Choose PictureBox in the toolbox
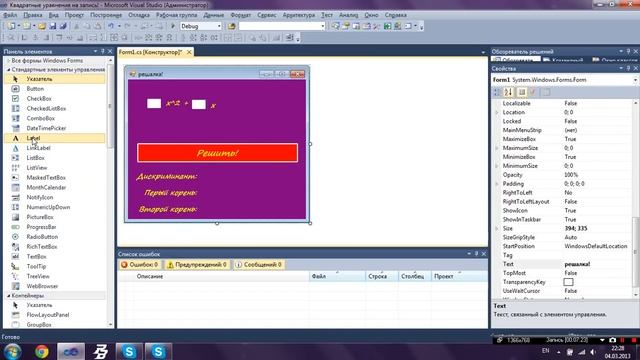The height and width of the screenshot is (360, 640). click(x=40, y=217)
